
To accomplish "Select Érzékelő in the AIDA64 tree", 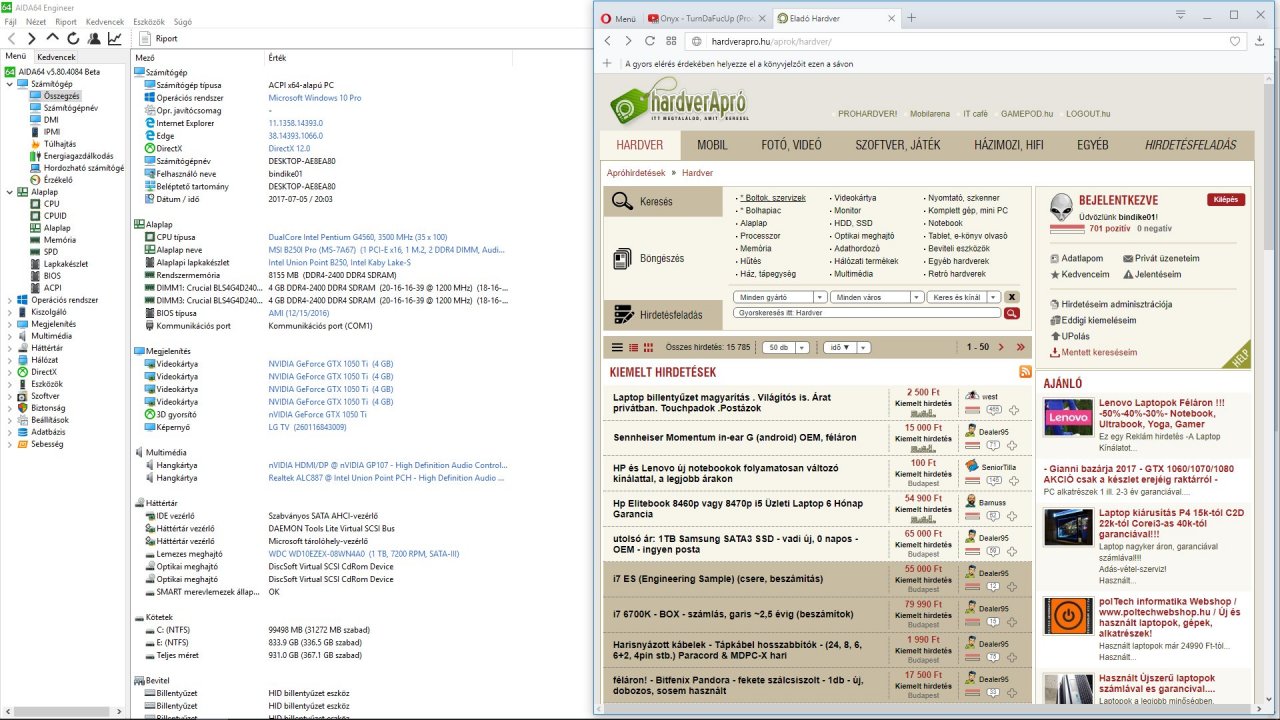I will pos(57,180).
